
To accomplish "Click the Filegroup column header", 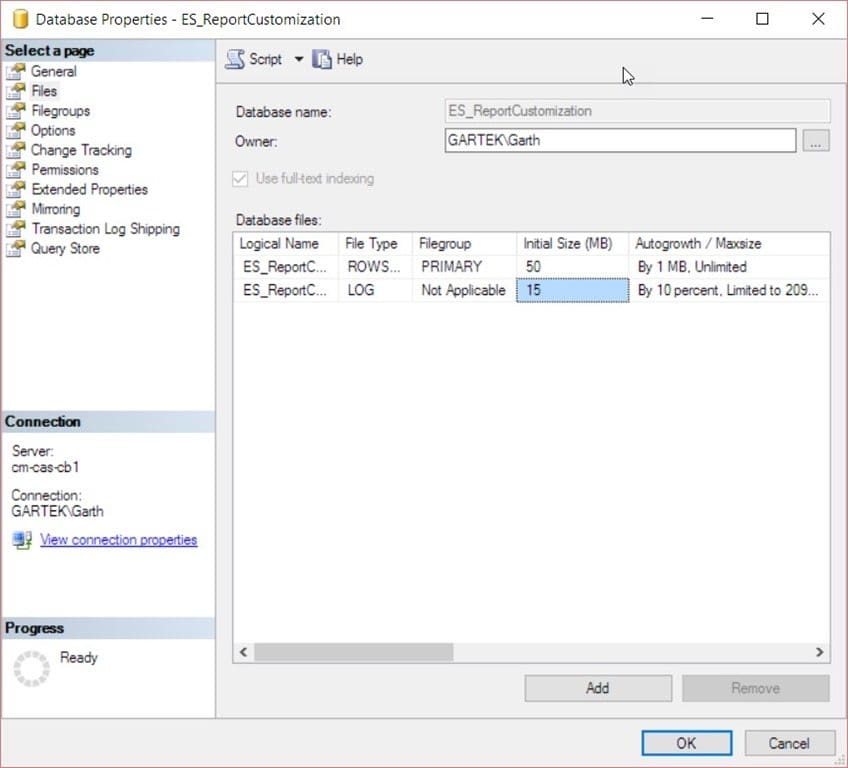I will 464,244.
